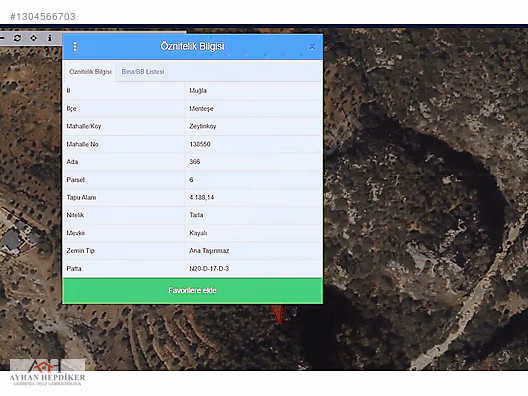Image resolution: width=528 pixels, height=396 pixels.
Task: Close the Öznitelik Bilgisi dialog
Action: click(x=312, y=47)
